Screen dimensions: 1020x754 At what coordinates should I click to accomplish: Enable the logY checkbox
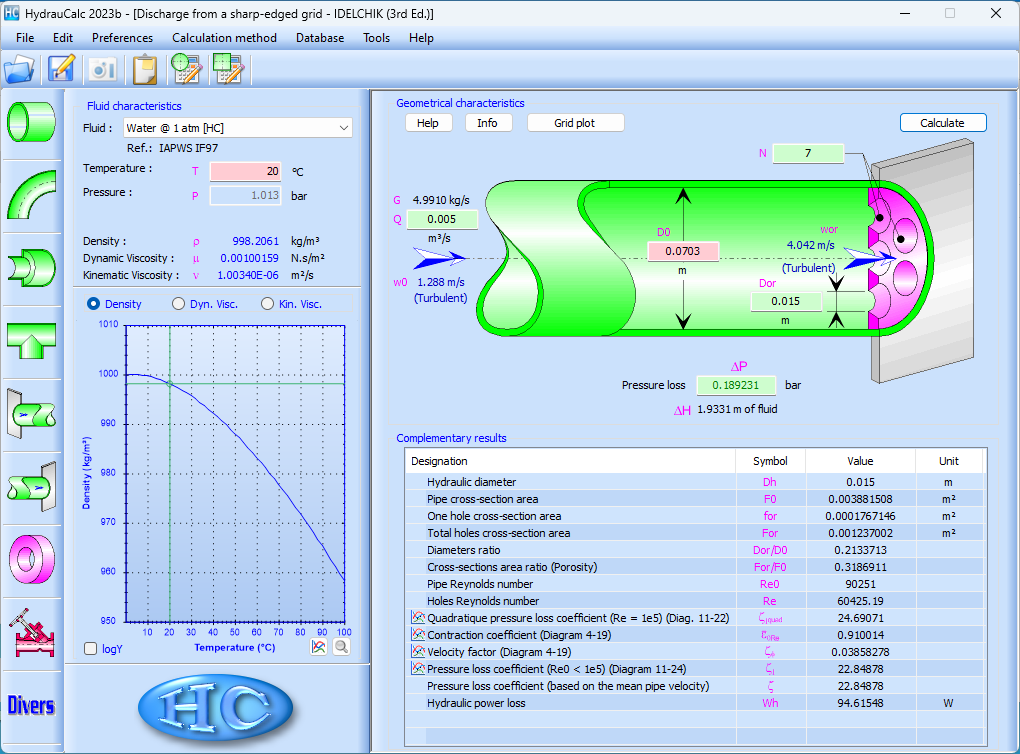(x=91, y=648)
